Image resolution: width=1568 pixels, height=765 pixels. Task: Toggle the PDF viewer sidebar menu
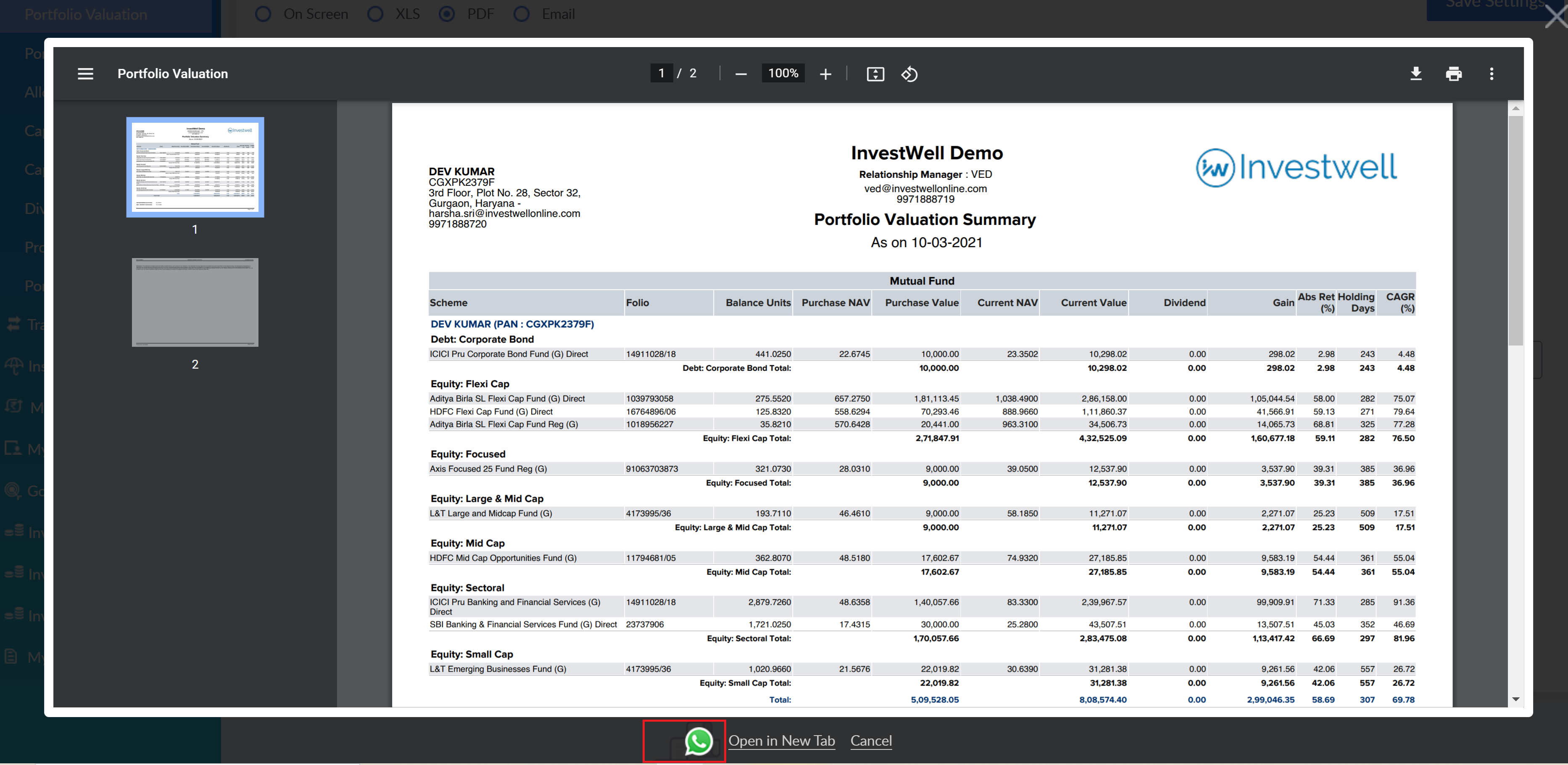click(85, 74)
